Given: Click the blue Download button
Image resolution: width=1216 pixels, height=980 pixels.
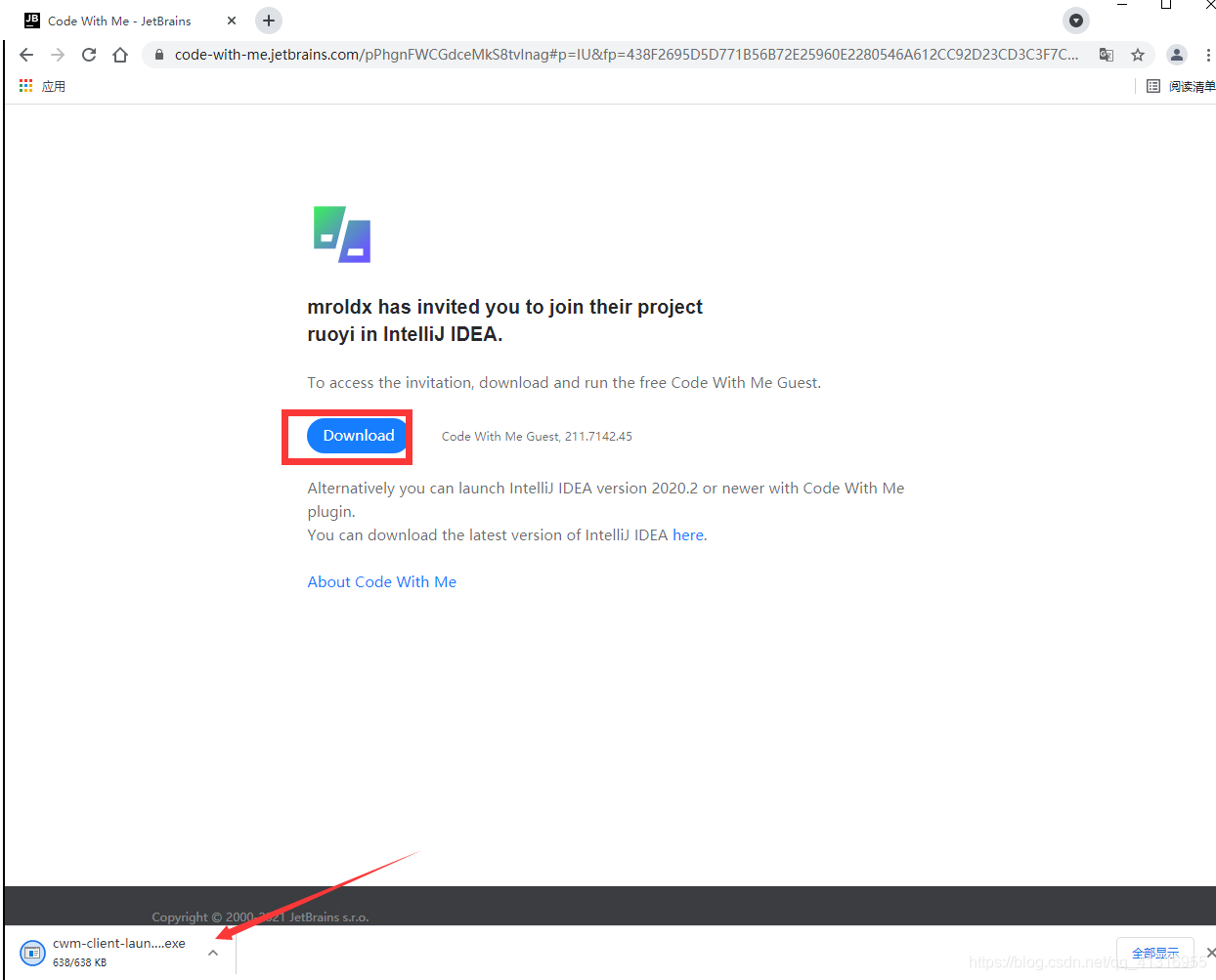Looking at the screenshot, I should (x=358, y=436).
